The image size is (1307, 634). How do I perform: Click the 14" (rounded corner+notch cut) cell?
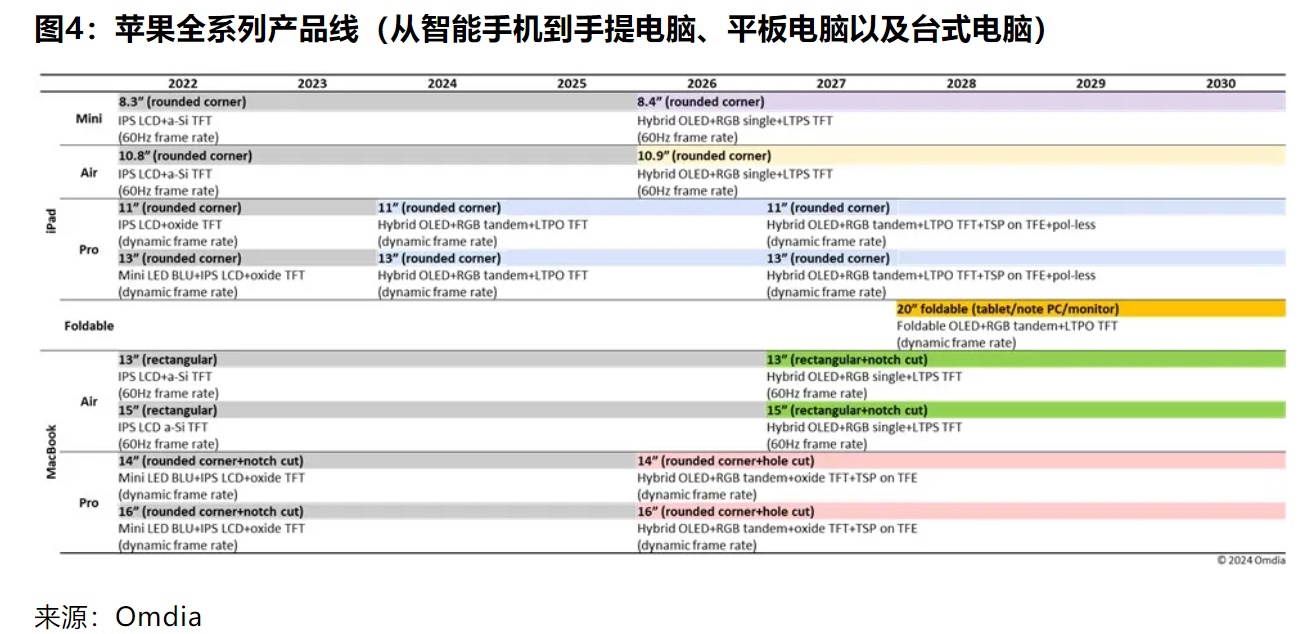(x=377, y=461)
